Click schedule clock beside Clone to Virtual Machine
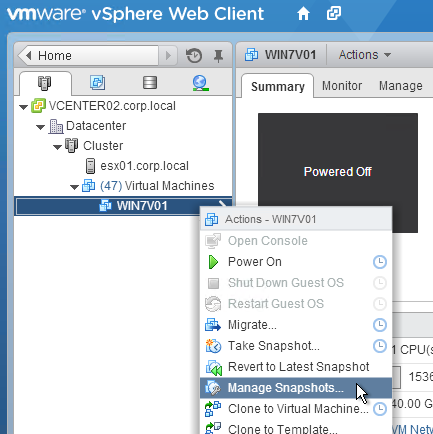The height and width of the screenshot is (434, 433). 380,409
